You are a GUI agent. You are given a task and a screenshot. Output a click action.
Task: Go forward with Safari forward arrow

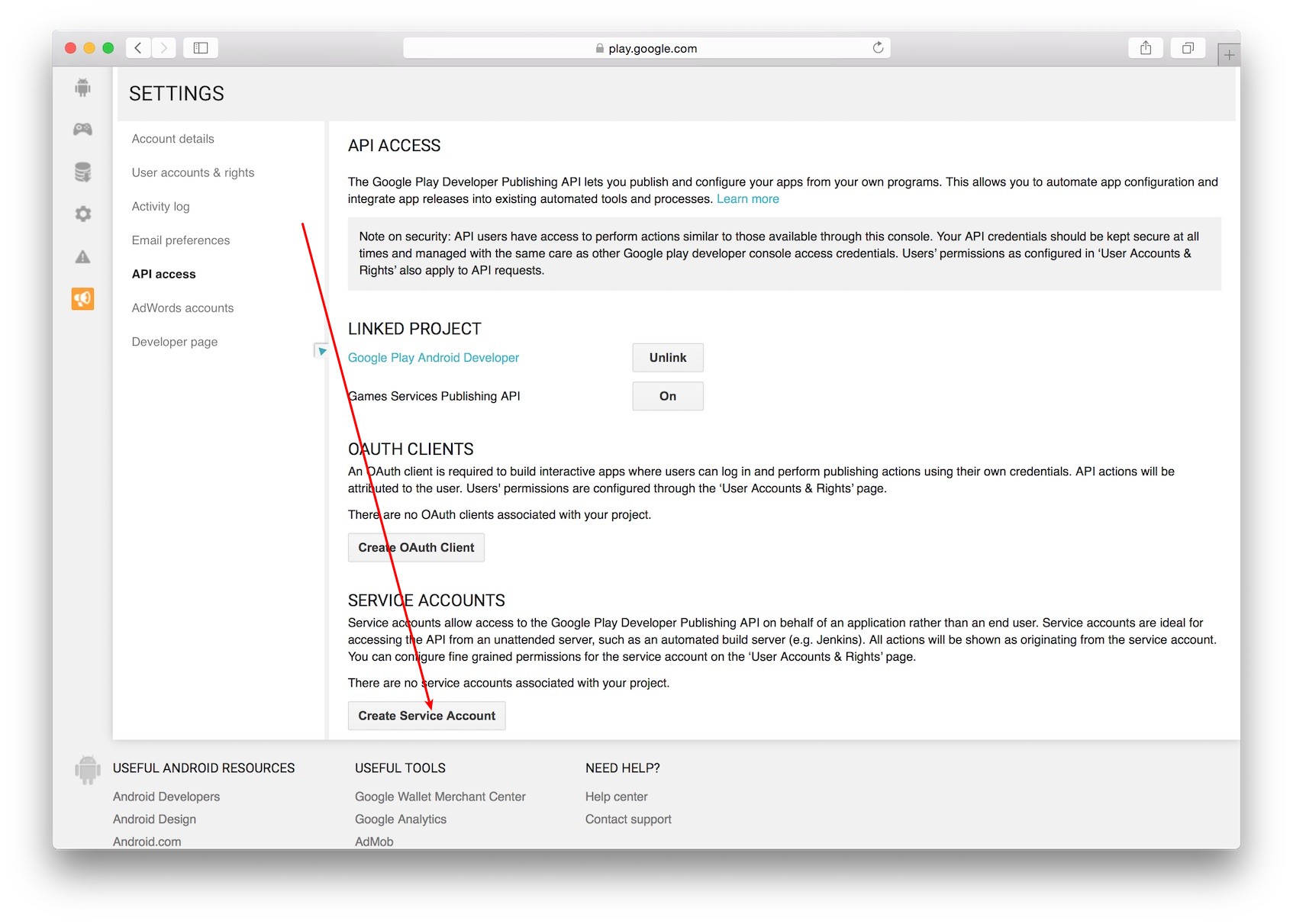(163, 48)
